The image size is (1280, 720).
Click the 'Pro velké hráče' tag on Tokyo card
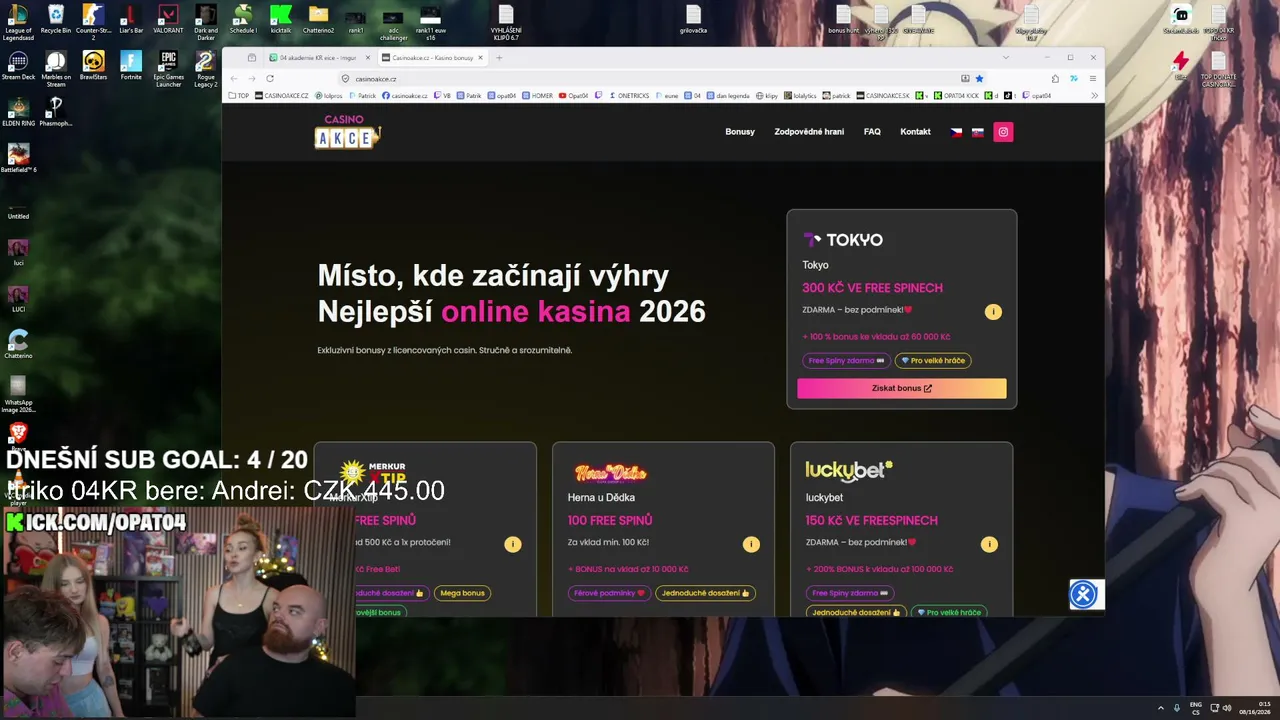(x=933, y=361)
